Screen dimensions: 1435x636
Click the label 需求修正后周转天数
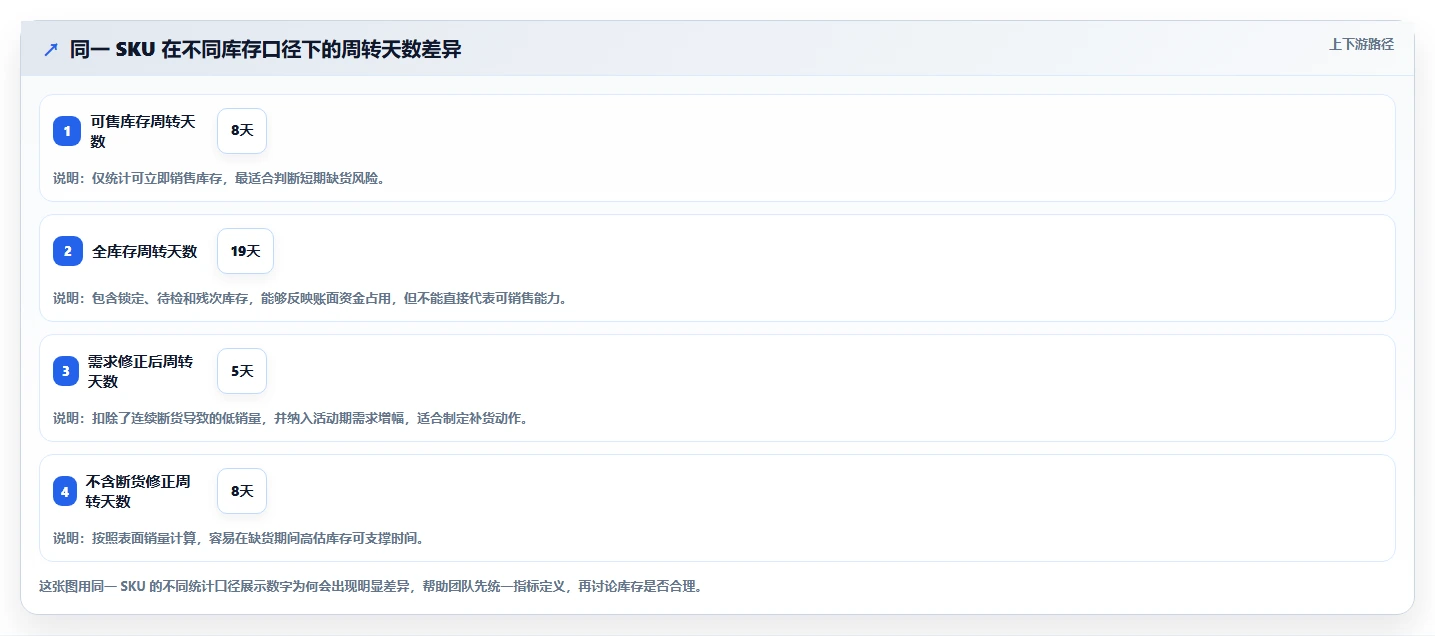tap(140, 371)
